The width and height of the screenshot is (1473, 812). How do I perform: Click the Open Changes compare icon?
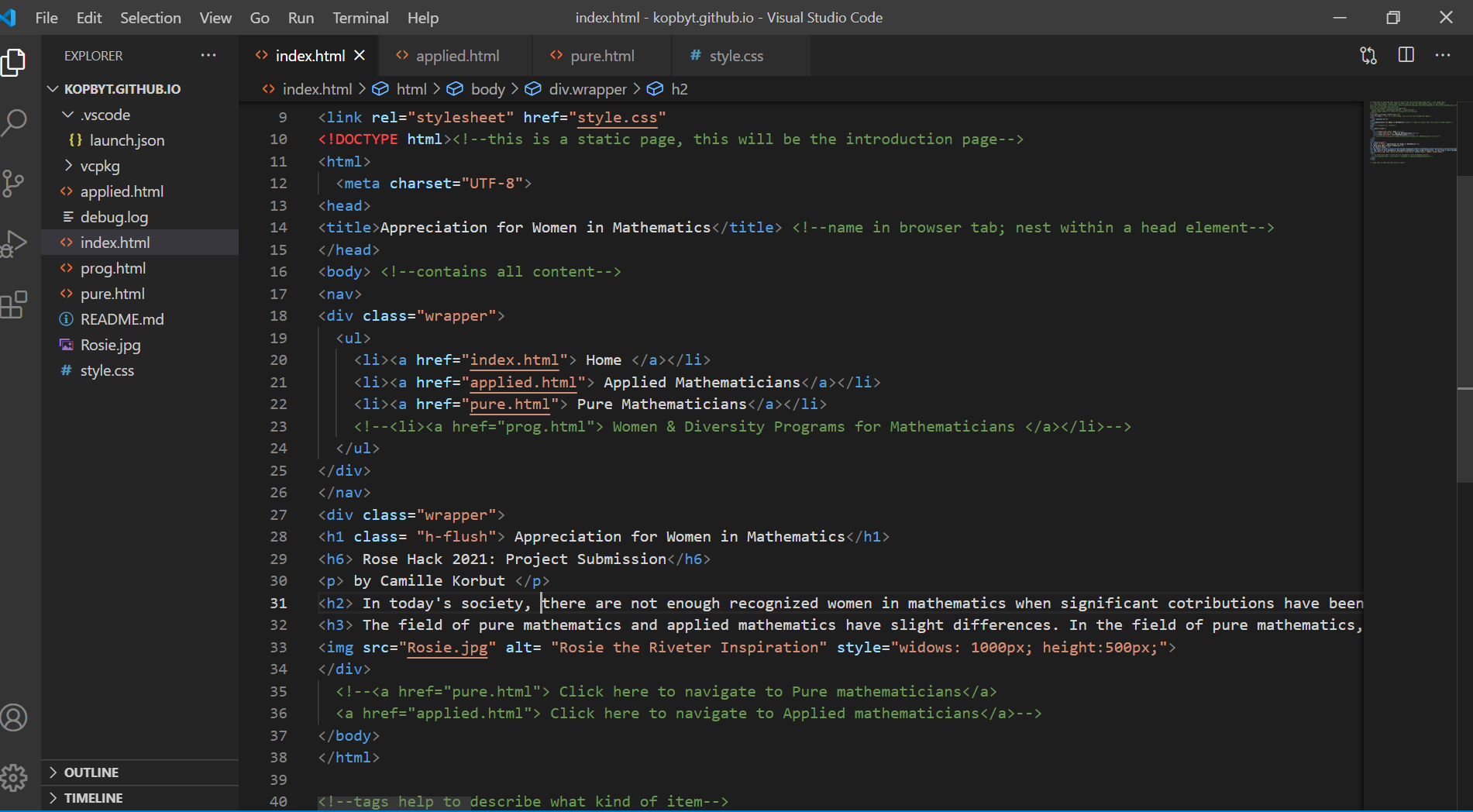1368,55
